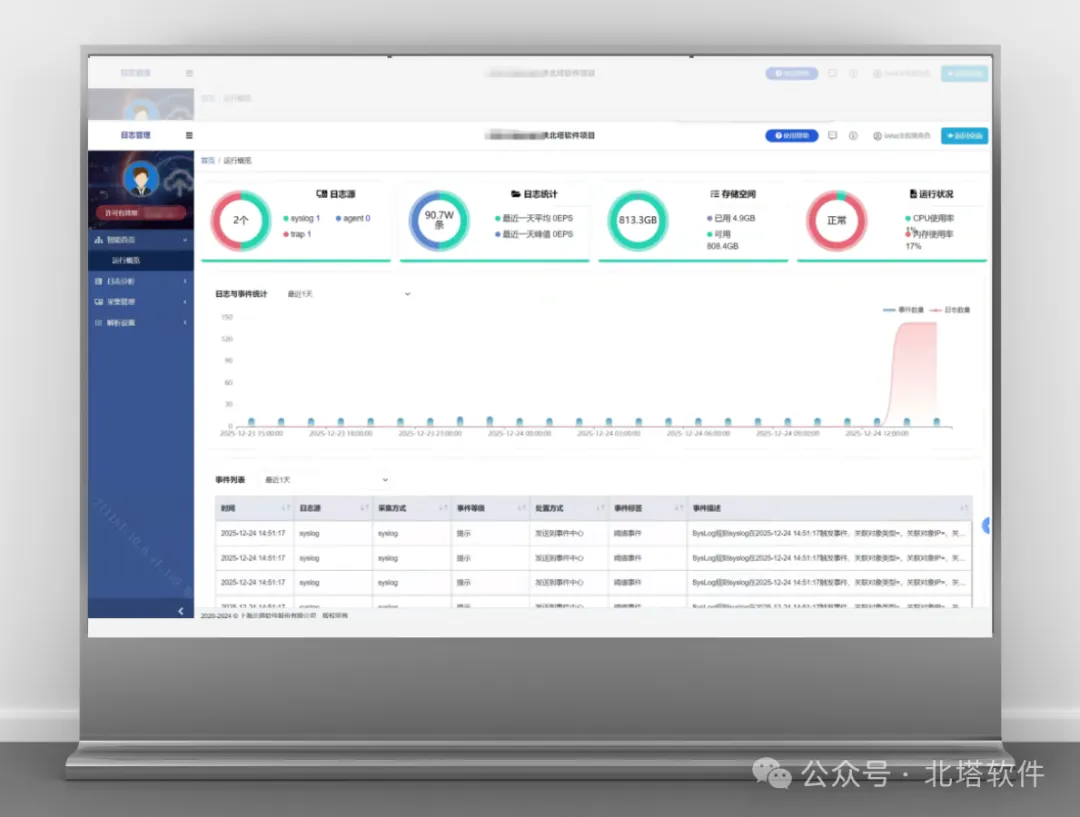Click the 采集管理 sidebar icon

pos(98,302)
